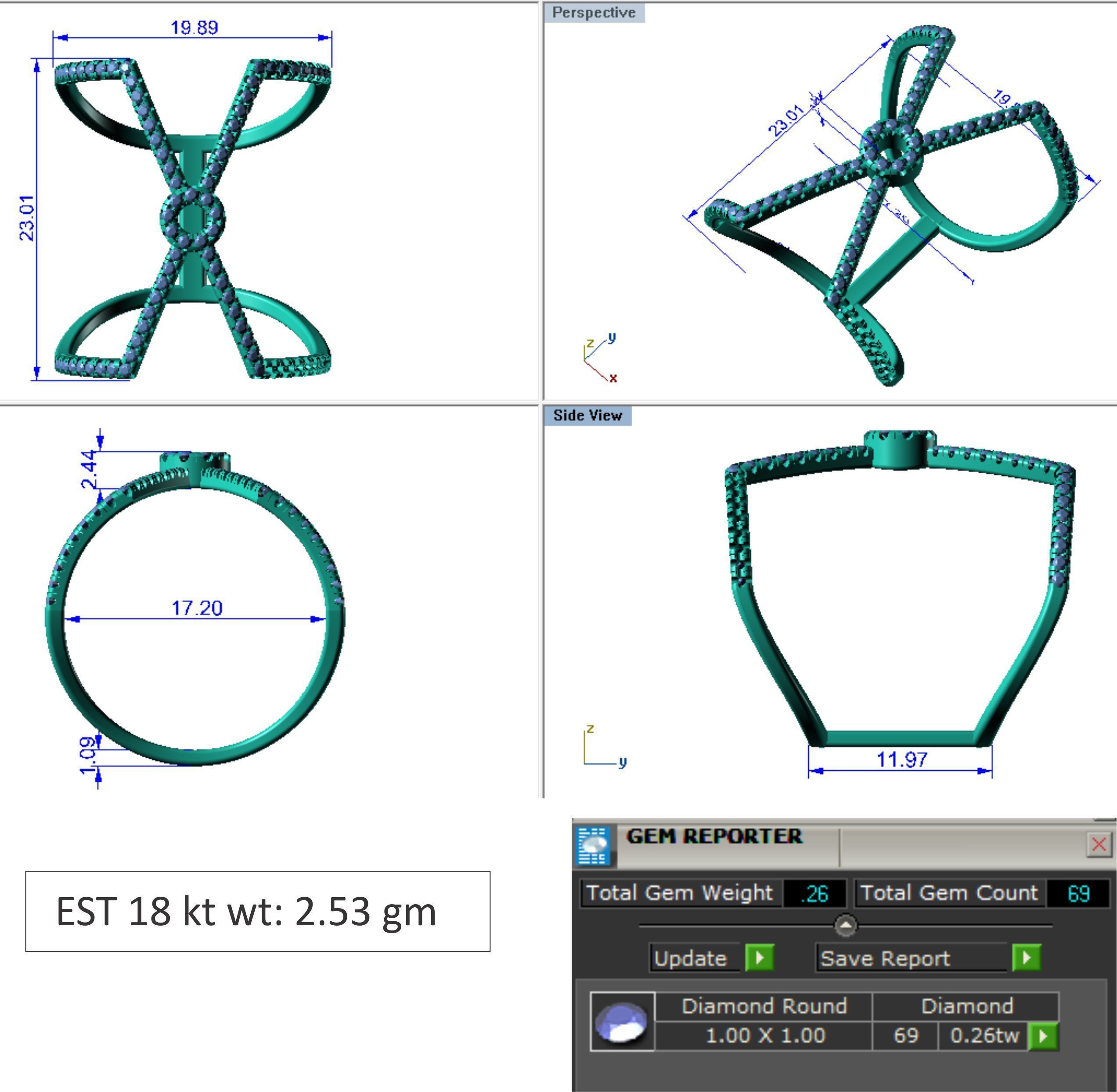The width and height of the screenshot is (1117, 1092).
Task: Click the 1.09 bottom thickness dimension
Action: click(88, 755)
